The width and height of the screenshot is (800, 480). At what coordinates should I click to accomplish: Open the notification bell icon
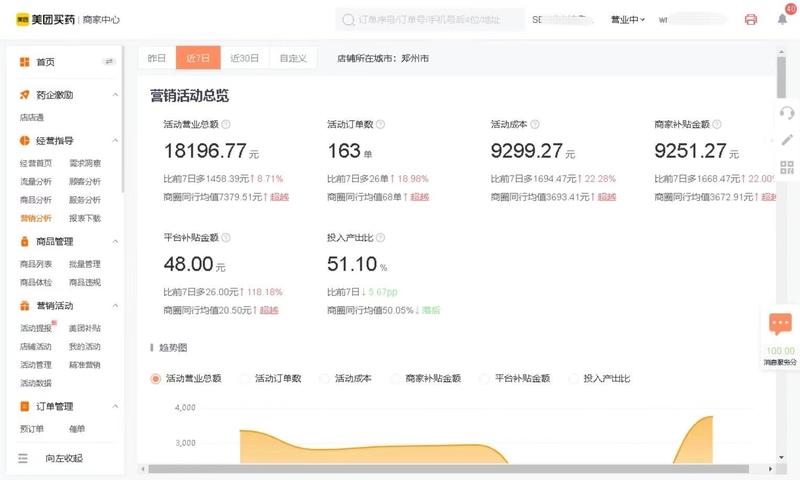coord(782,19)
